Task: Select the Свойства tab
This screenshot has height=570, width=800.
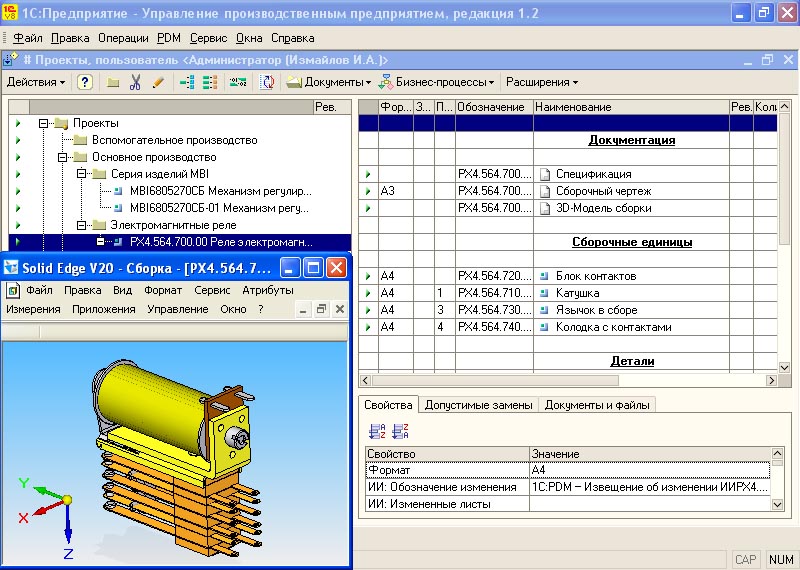Action: [388, 405]
